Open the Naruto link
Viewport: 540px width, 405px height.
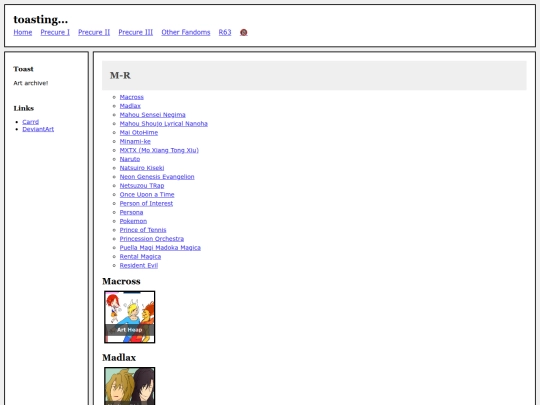click(x=130, y=159)
